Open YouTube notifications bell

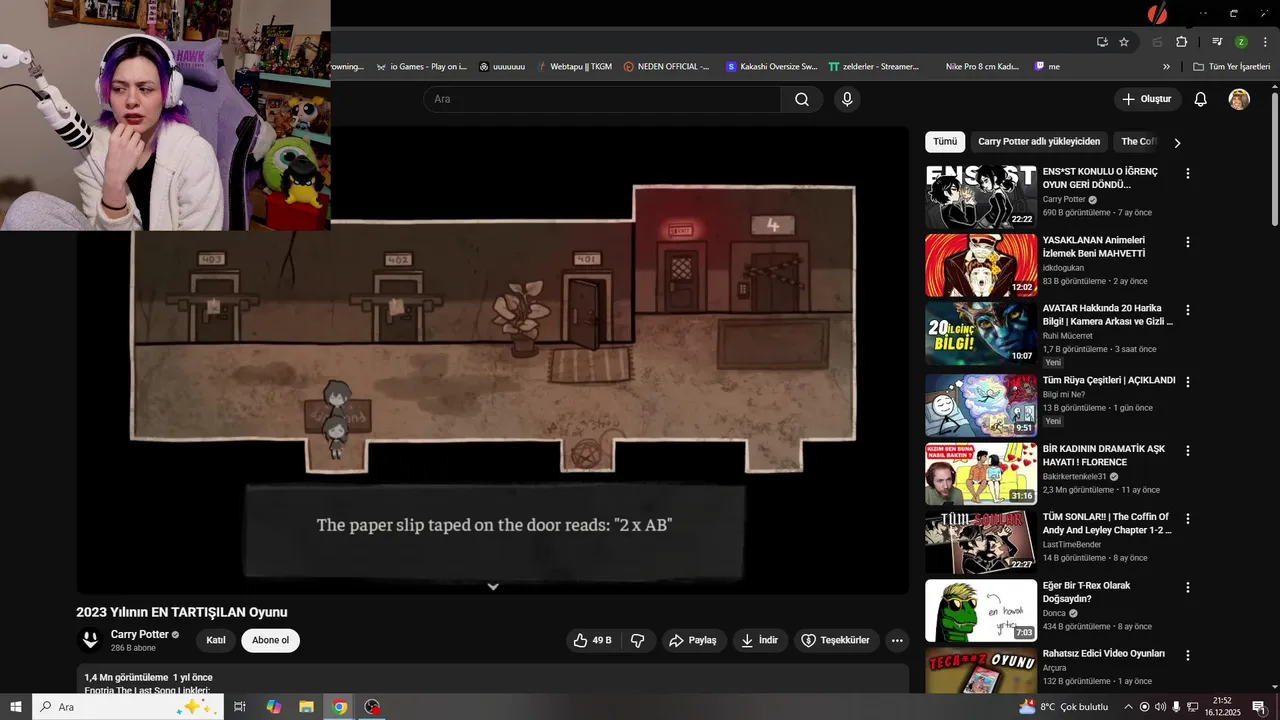(1201, 99)
